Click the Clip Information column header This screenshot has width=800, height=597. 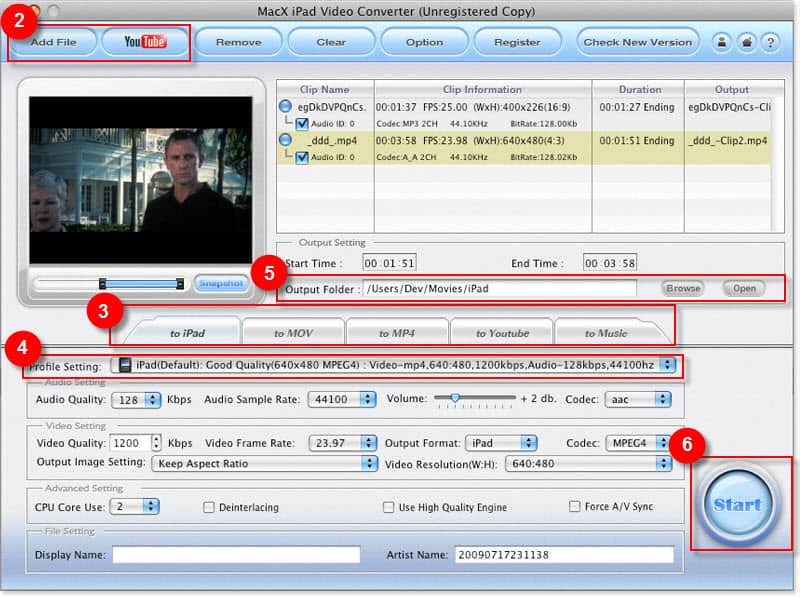[x=483, y=89]
